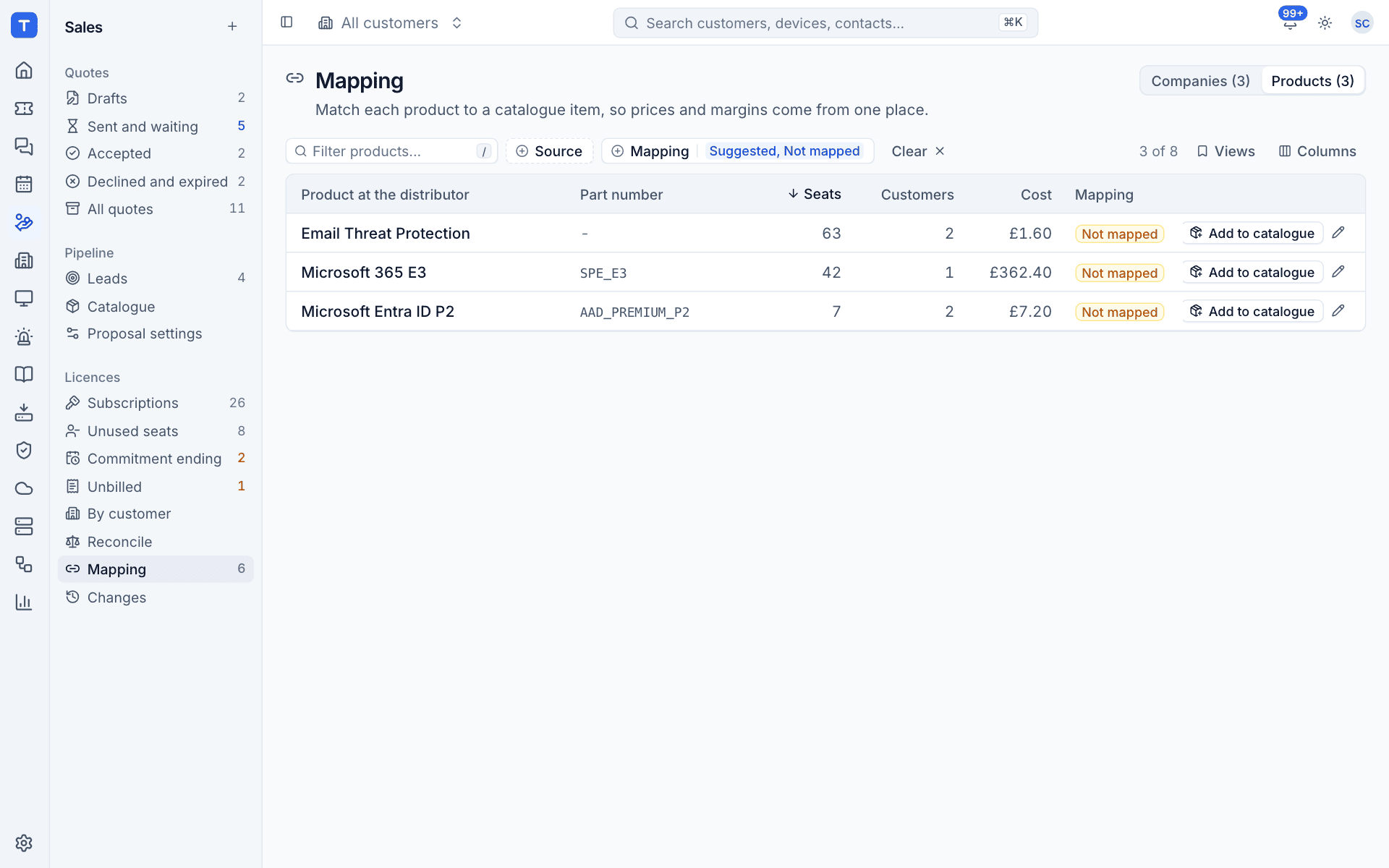Open the integrations workflow rail icon
This screenshot has width=1389, height=868.
tap(24, 564)
